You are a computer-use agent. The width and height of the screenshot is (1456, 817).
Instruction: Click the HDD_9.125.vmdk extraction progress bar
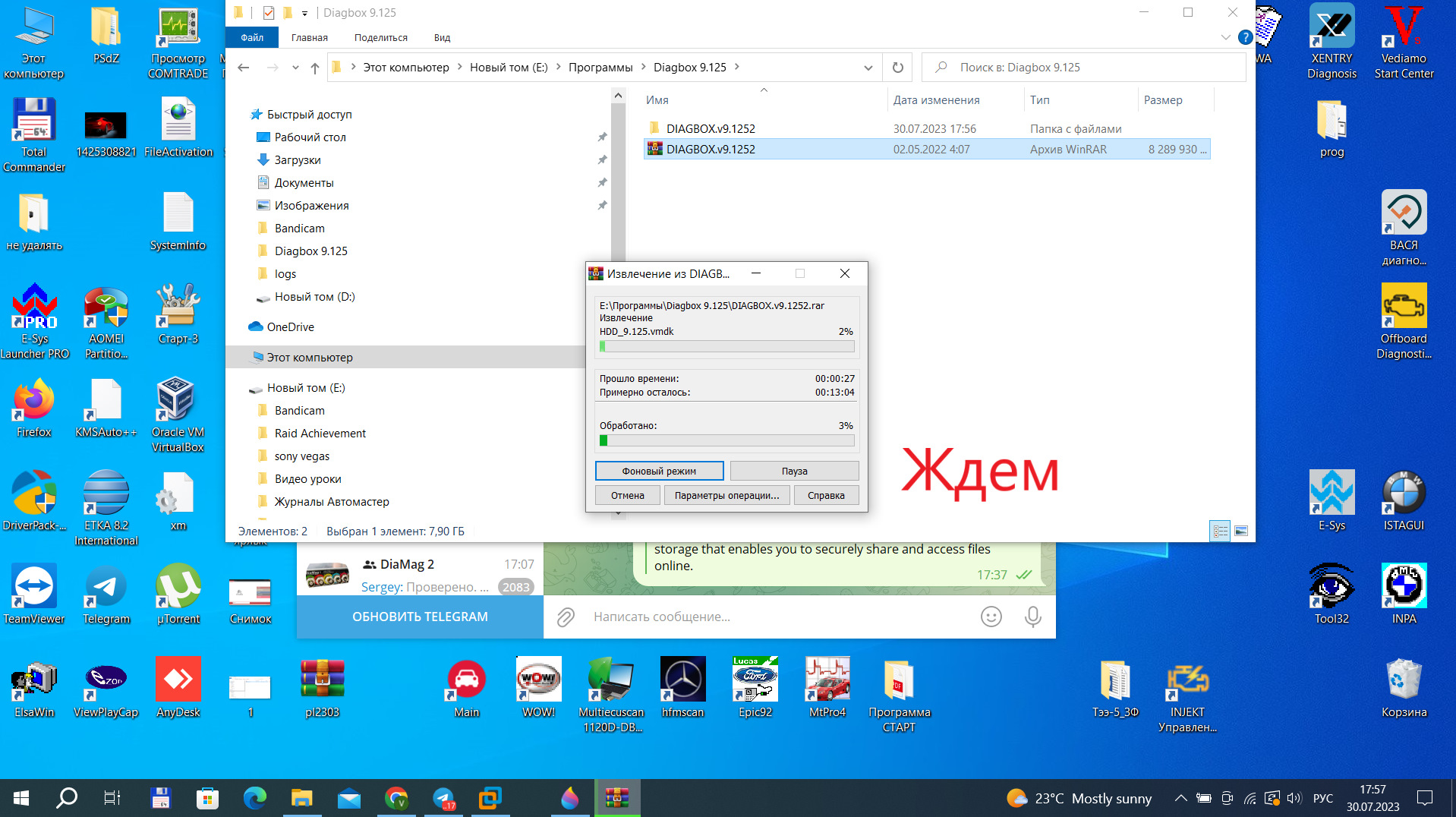[726, 346]
